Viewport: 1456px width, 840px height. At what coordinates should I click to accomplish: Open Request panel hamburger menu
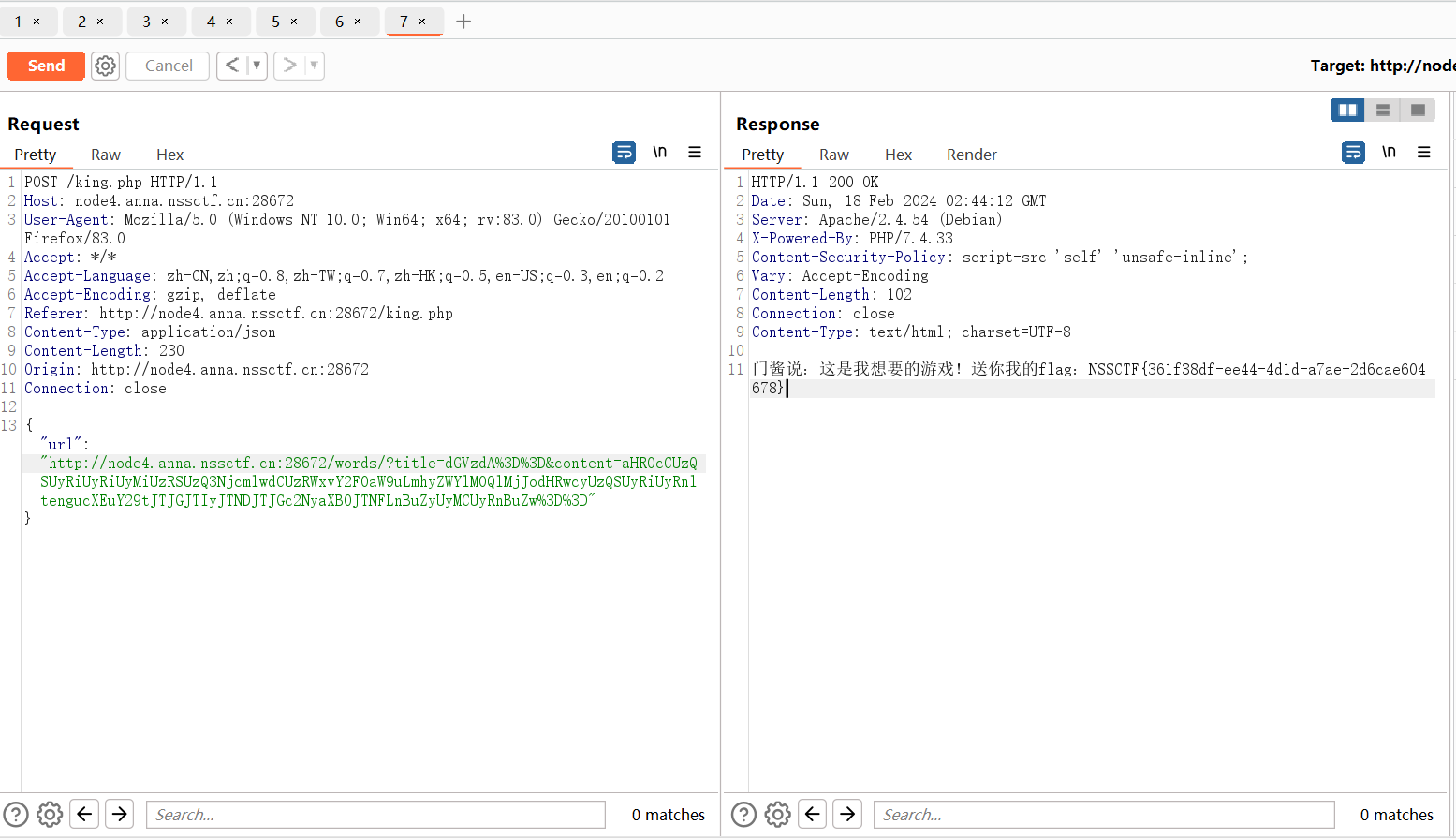pos(695,152)
